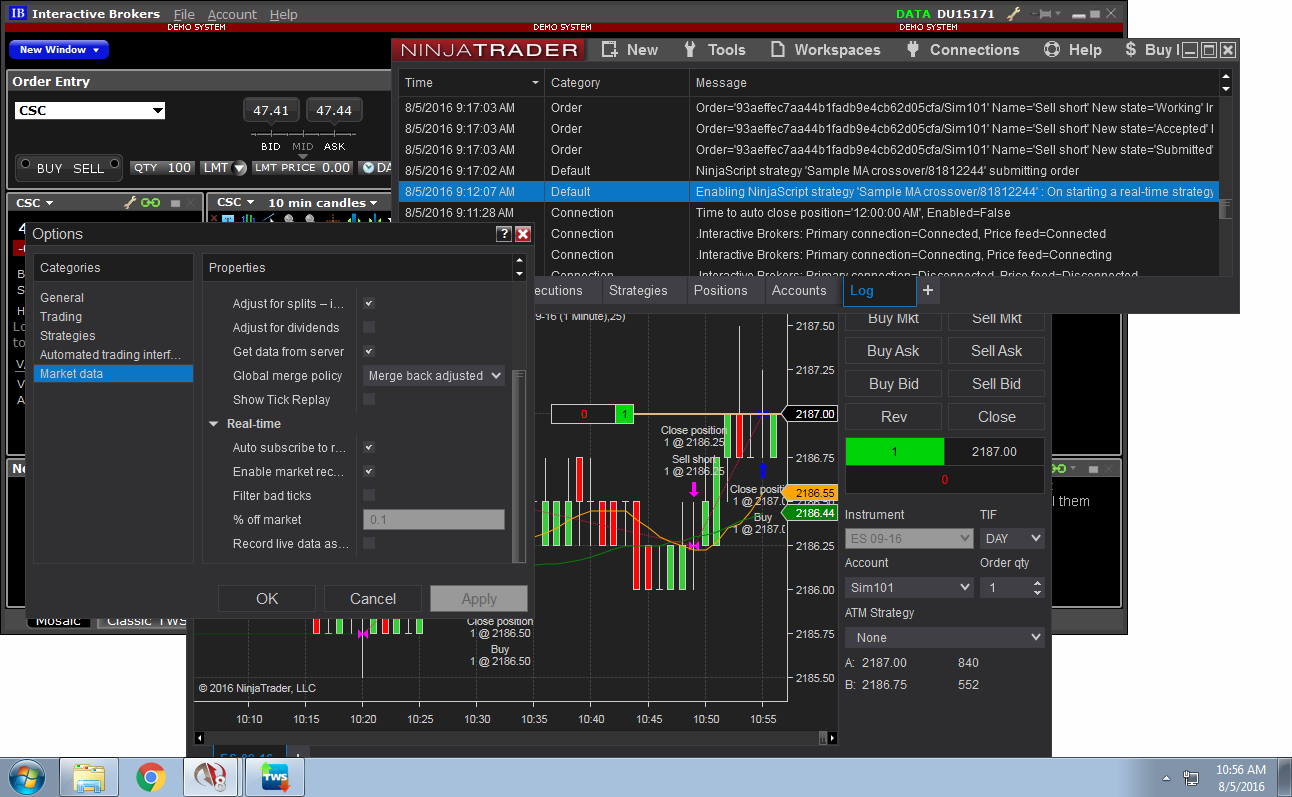This screenshot has height=797, width=1292.
Task: Open the Help menu in Interactive Brokers
Action: coord(284,14)
